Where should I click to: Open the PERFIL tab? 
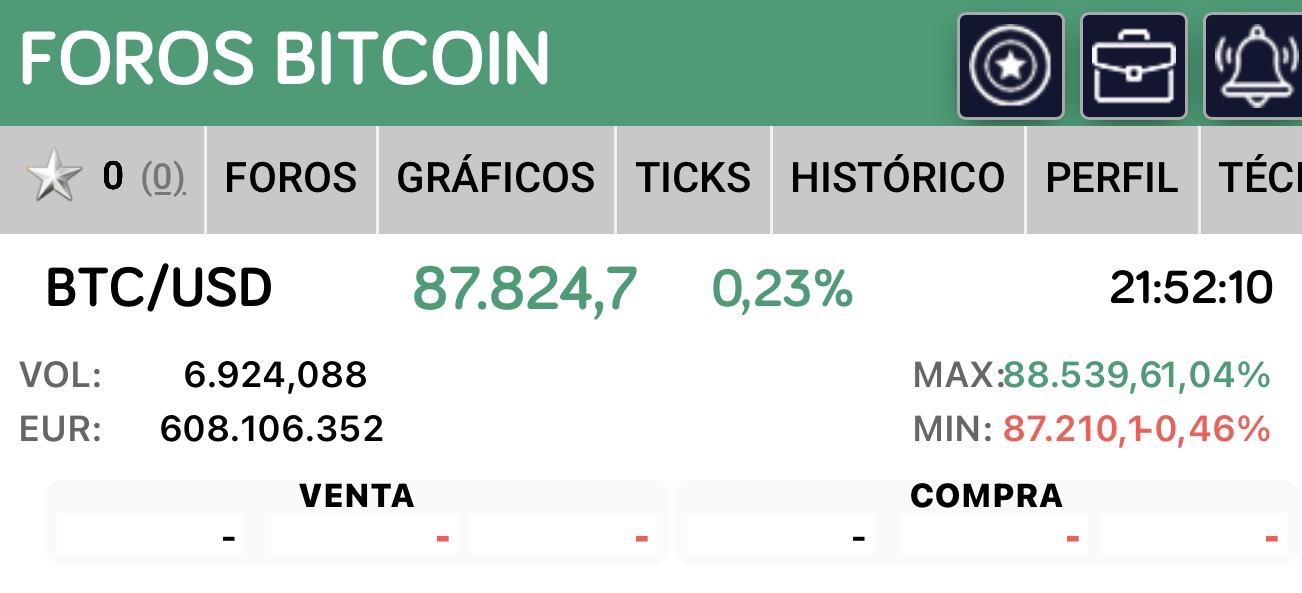(x=1111, y=179)
